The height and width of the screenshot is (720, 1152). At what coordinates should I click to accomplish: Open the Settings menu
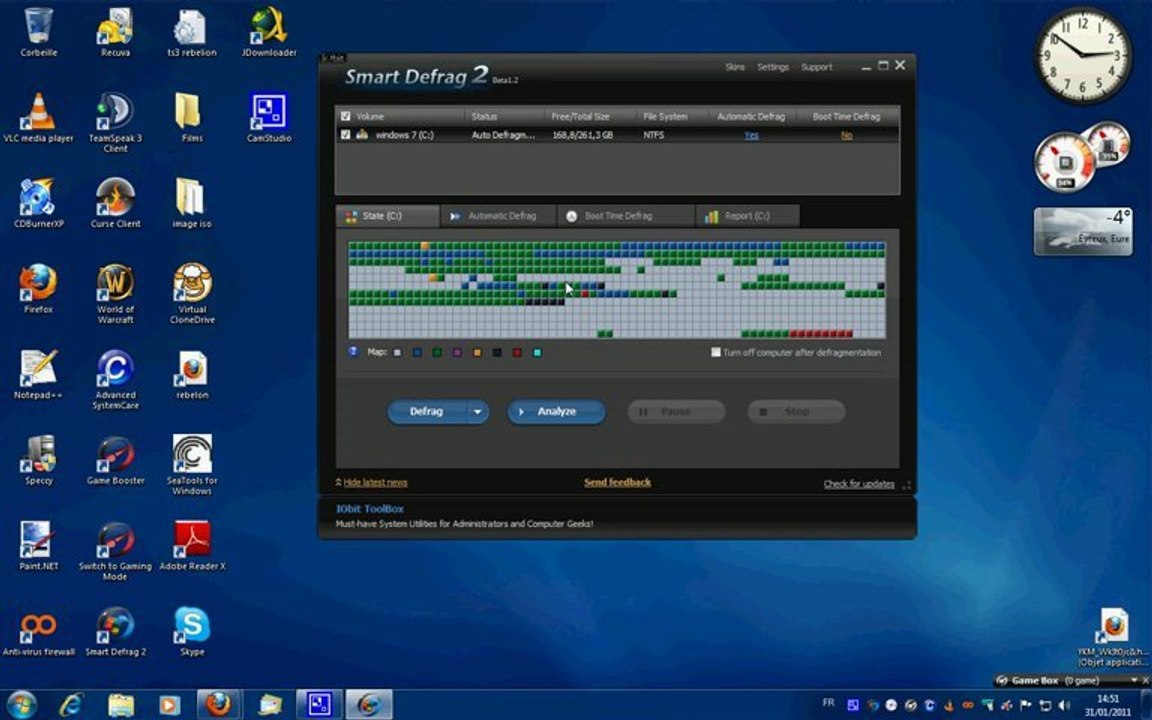[773, 67]
